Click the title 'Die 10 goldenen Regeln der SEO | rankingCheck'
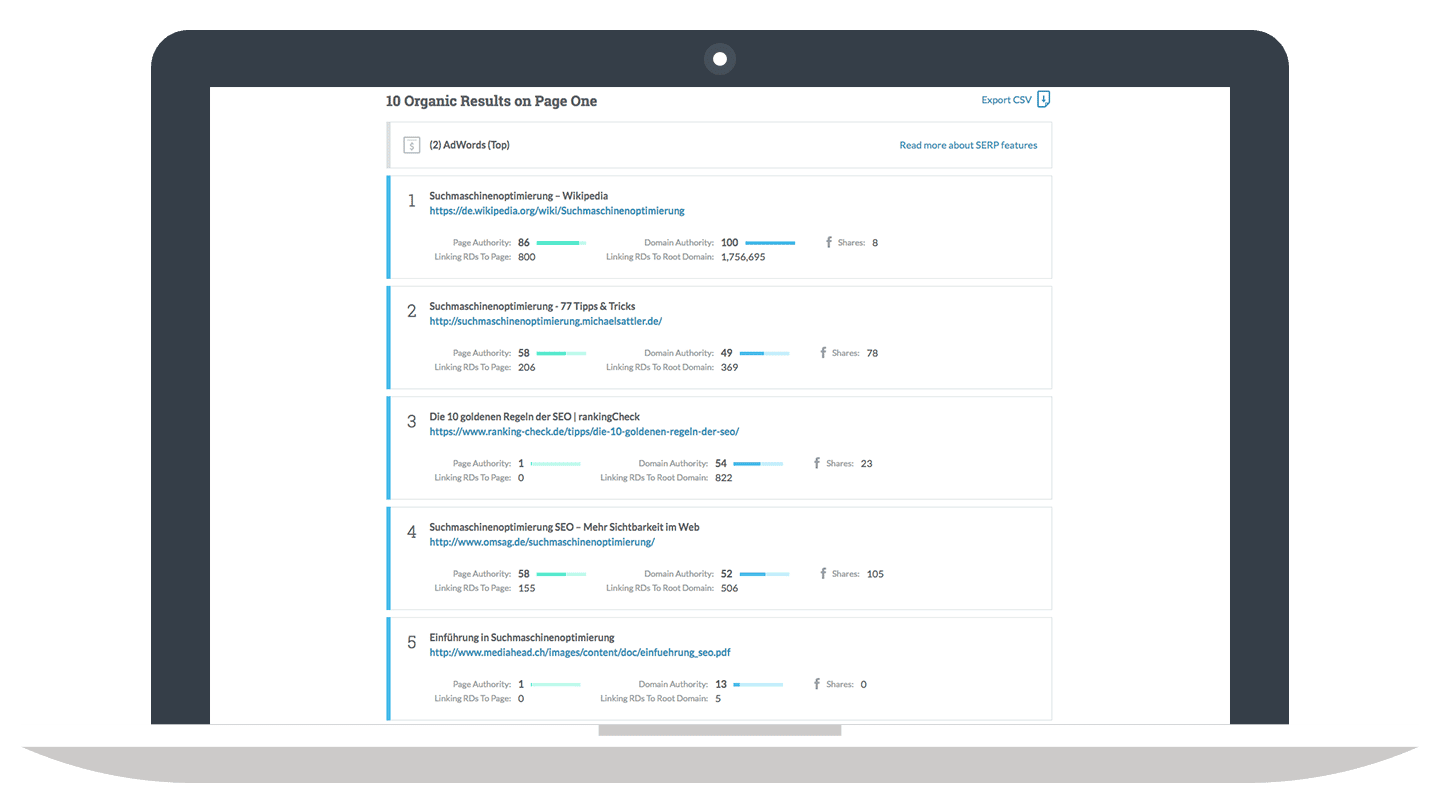Screen dimensions: 1440x812 pyautogui.click(x=534, y=417)
